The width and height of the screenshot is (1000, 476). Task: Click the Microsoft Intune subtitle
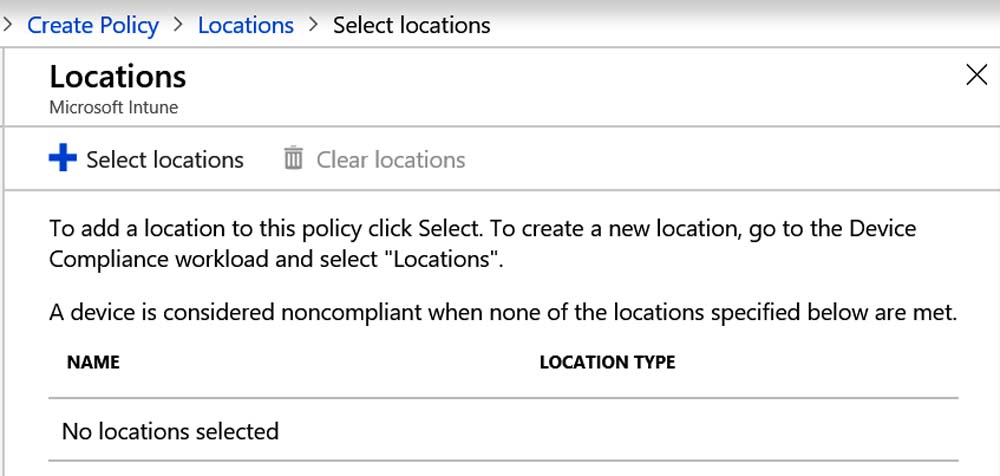click(x=114, y=107)
